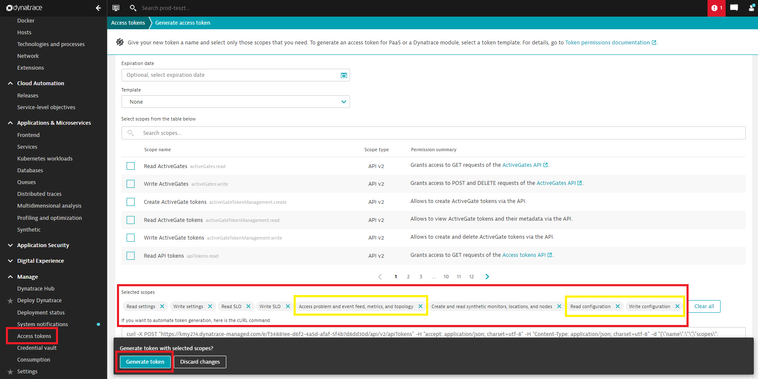Screen dimensions: 758x379
Task: Check the Create ActiveGate tokens scope
Action: [131, 202]
